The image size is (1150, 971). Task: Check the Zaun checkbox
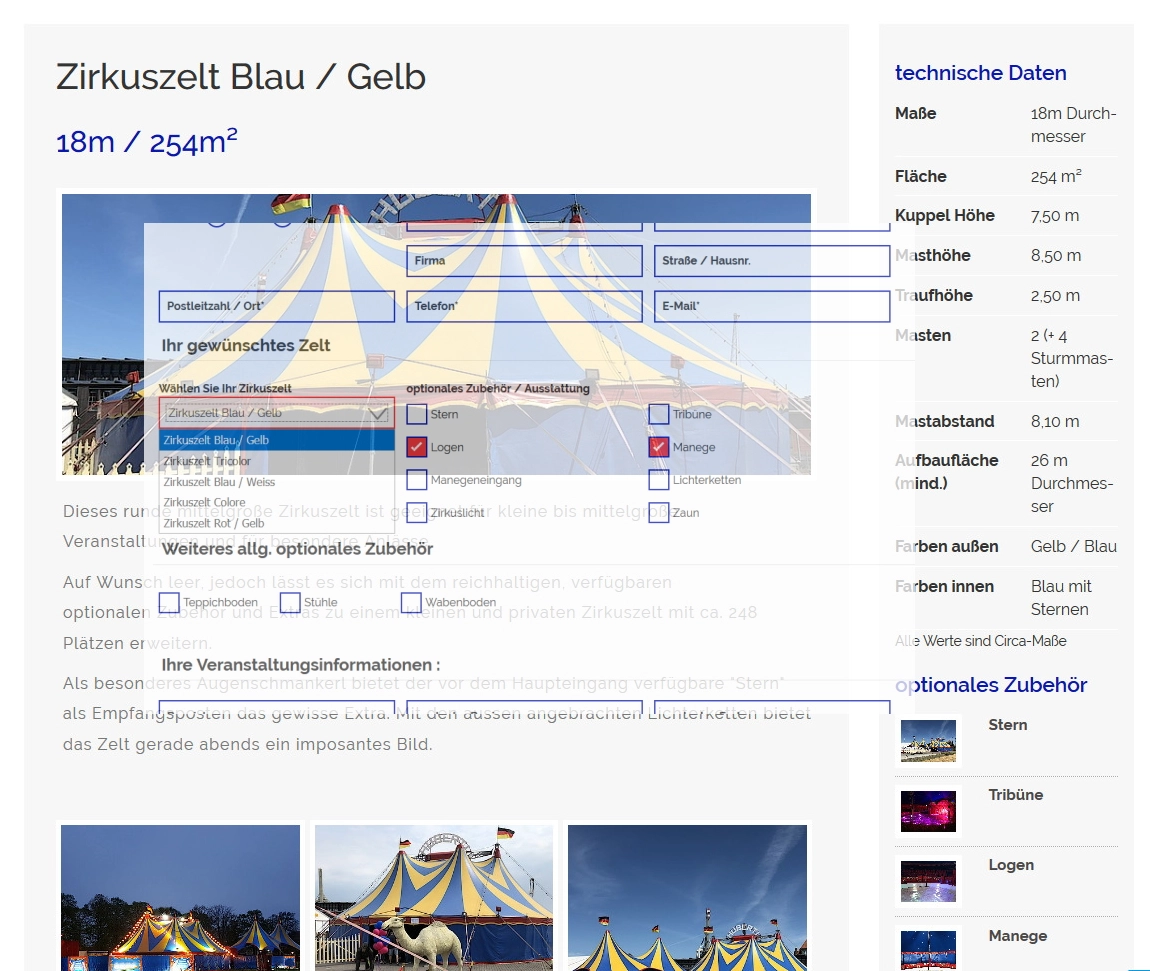659,513
